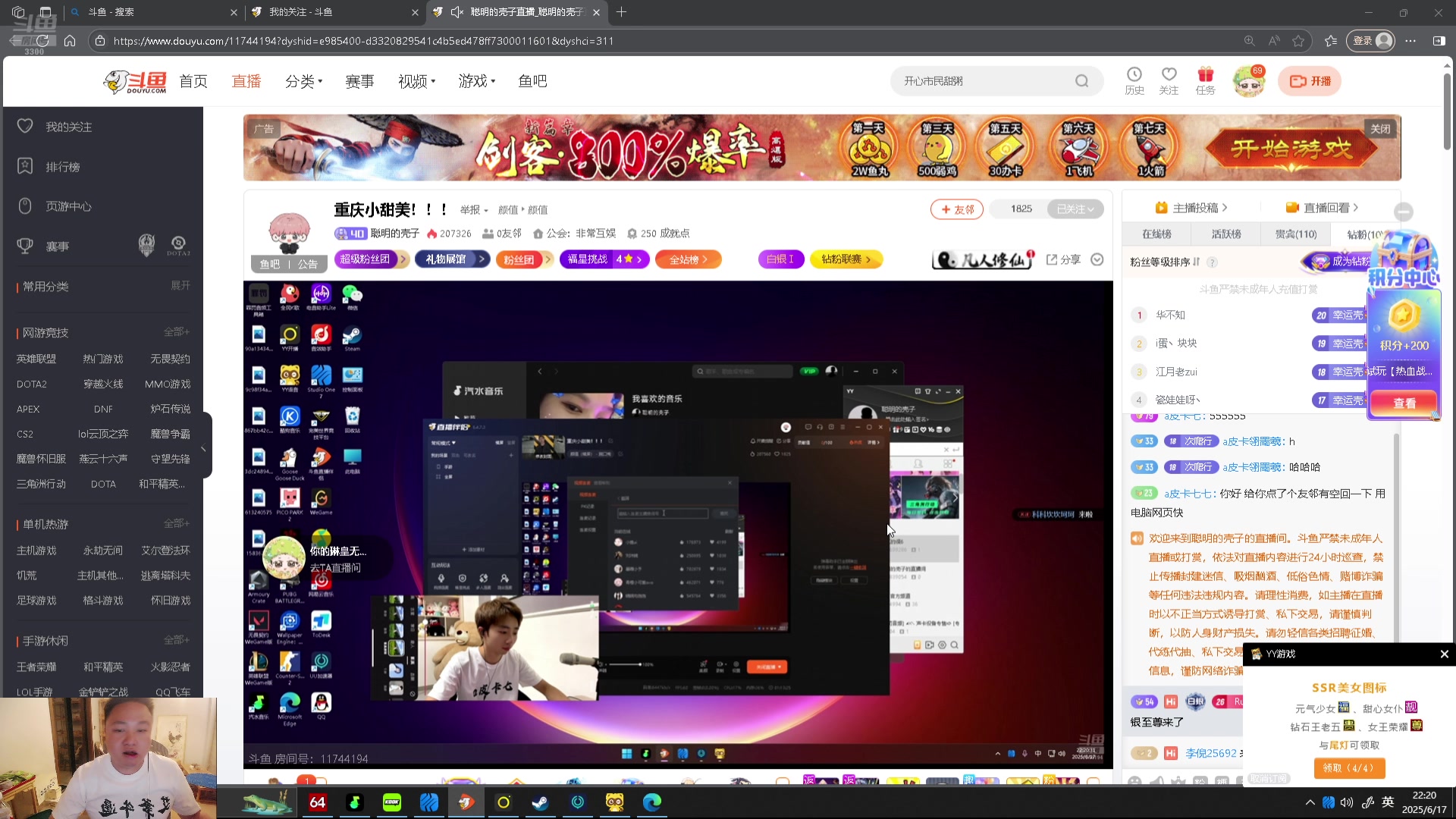Open the KOOK app in taskbar
This screenshot has width=1456, height=819.
point(392,802)
